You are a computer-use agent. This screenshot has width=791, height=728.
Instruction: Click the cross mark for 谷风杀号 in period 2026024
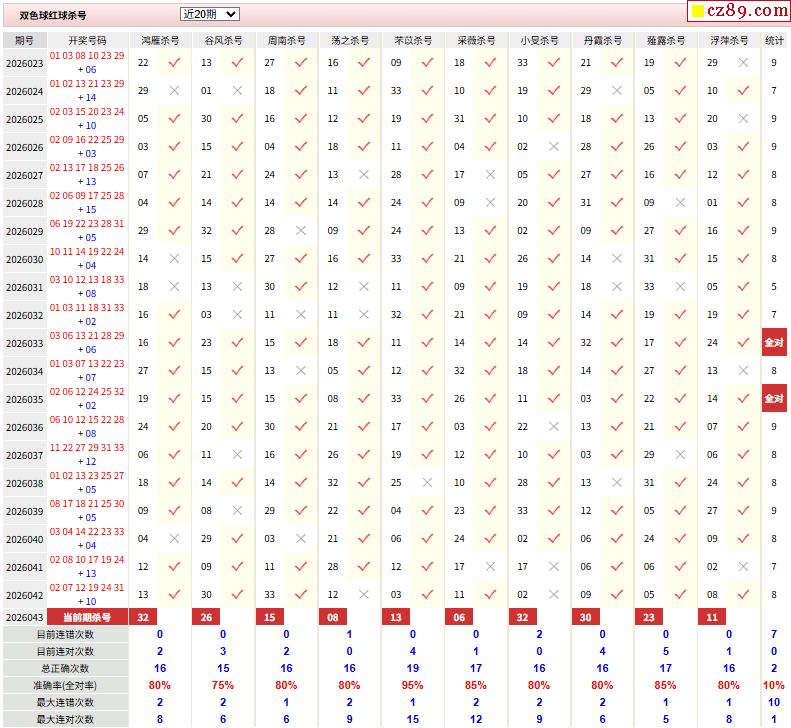pos(237,91)
